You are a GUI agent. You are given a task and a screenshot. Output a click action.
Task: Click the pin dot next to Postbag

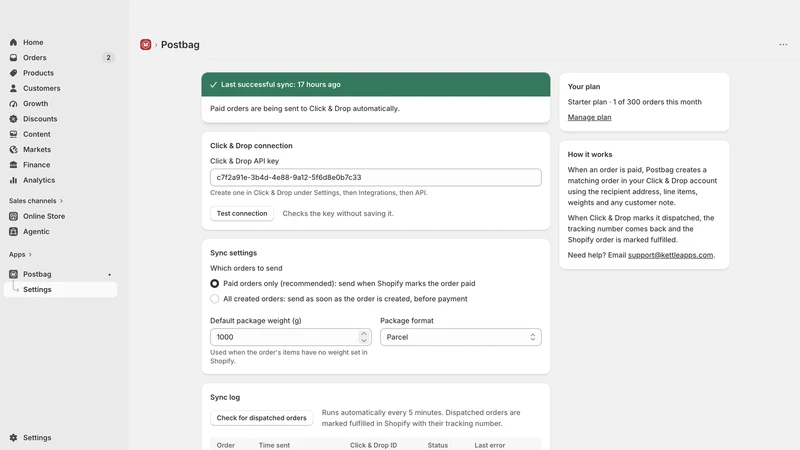click(109, 274)
